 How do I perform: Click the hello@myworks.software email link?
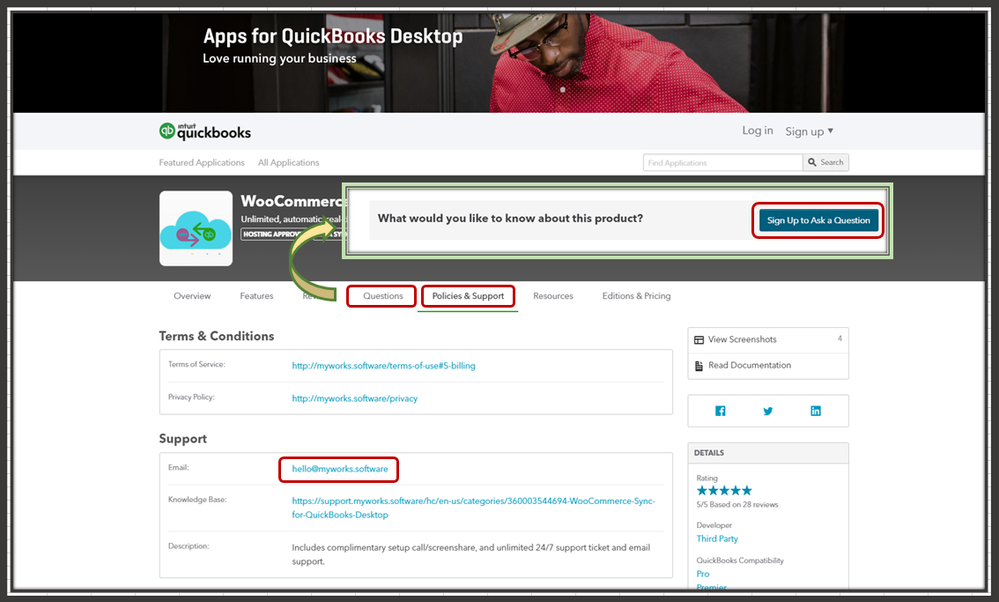340,469
